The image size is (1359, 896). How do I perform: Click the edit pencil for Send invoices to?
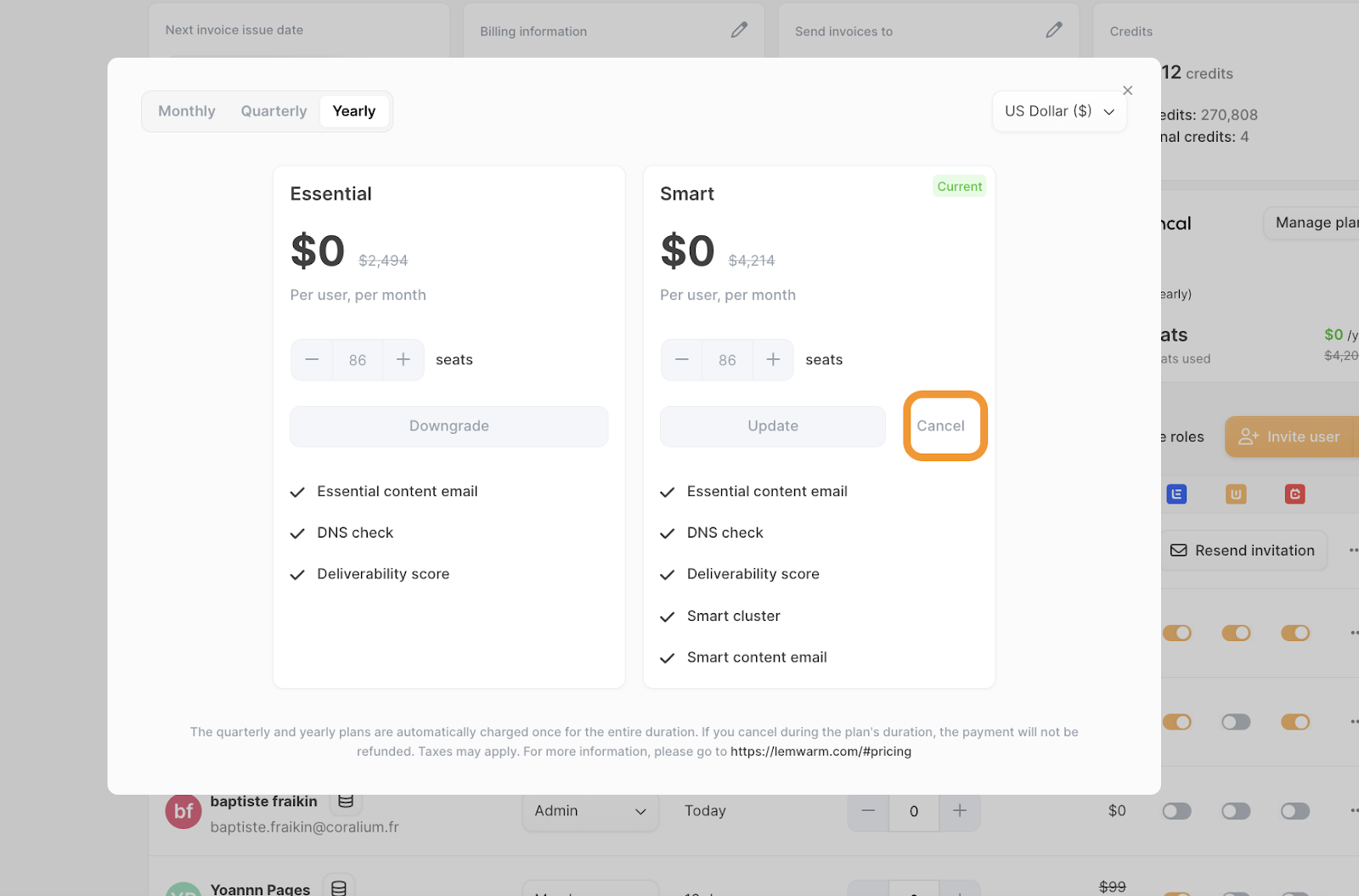(1054, 31)
